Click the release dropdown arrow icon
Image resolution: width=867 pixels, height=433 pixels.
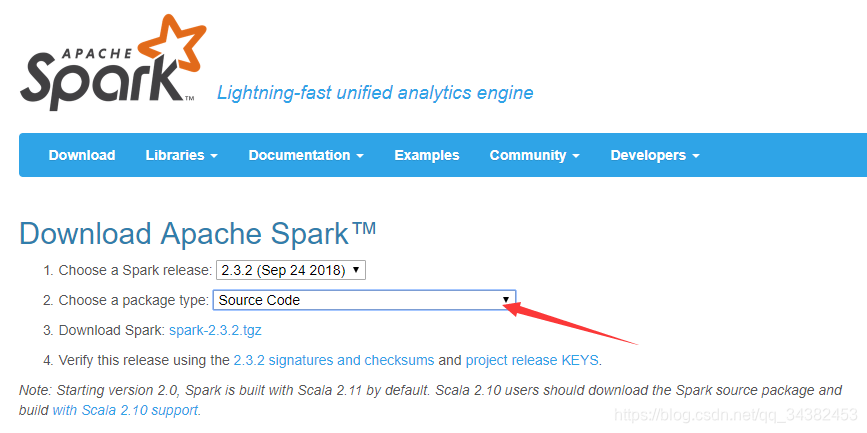click(356, 270)
